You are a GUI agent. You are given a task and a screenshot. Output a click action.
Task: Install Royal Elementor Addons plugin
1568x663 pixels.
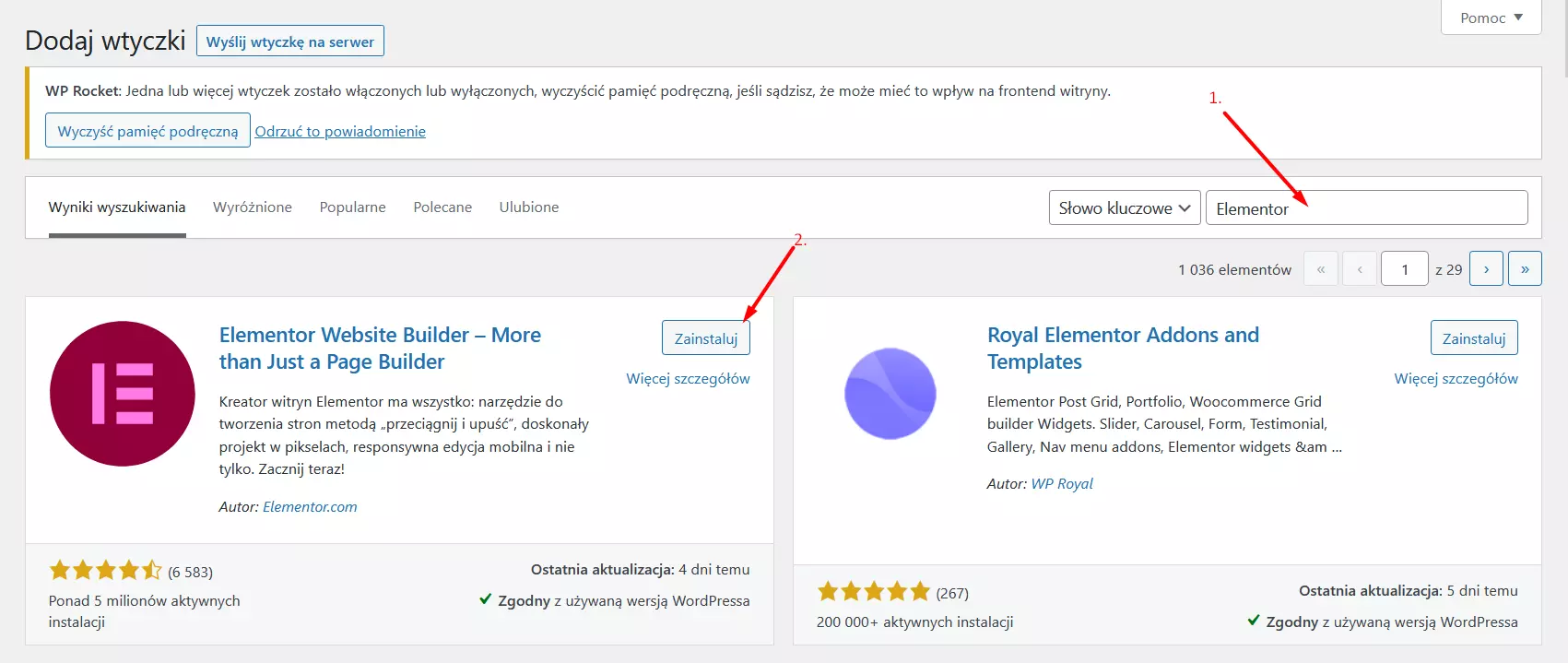pos(1474,338)
